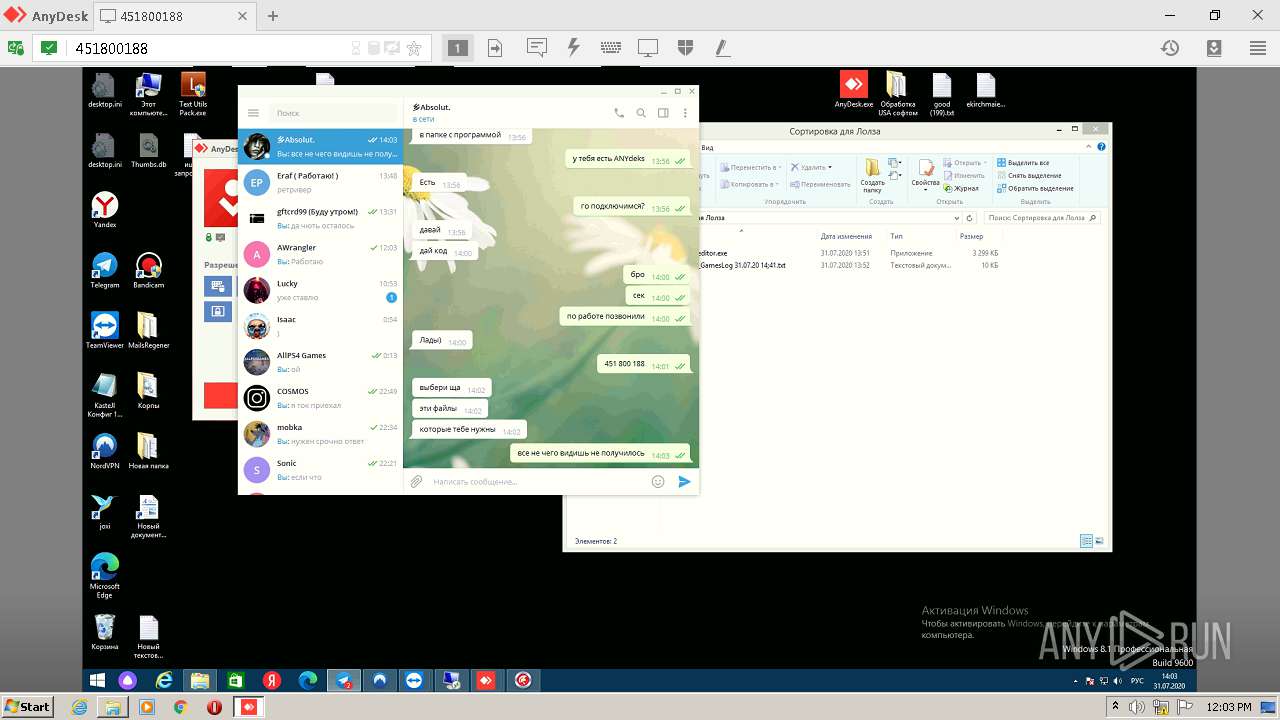Click the '451 800 188' message bubble
The height and width of the screenshot is (720, 1280).
pos(644,365)
